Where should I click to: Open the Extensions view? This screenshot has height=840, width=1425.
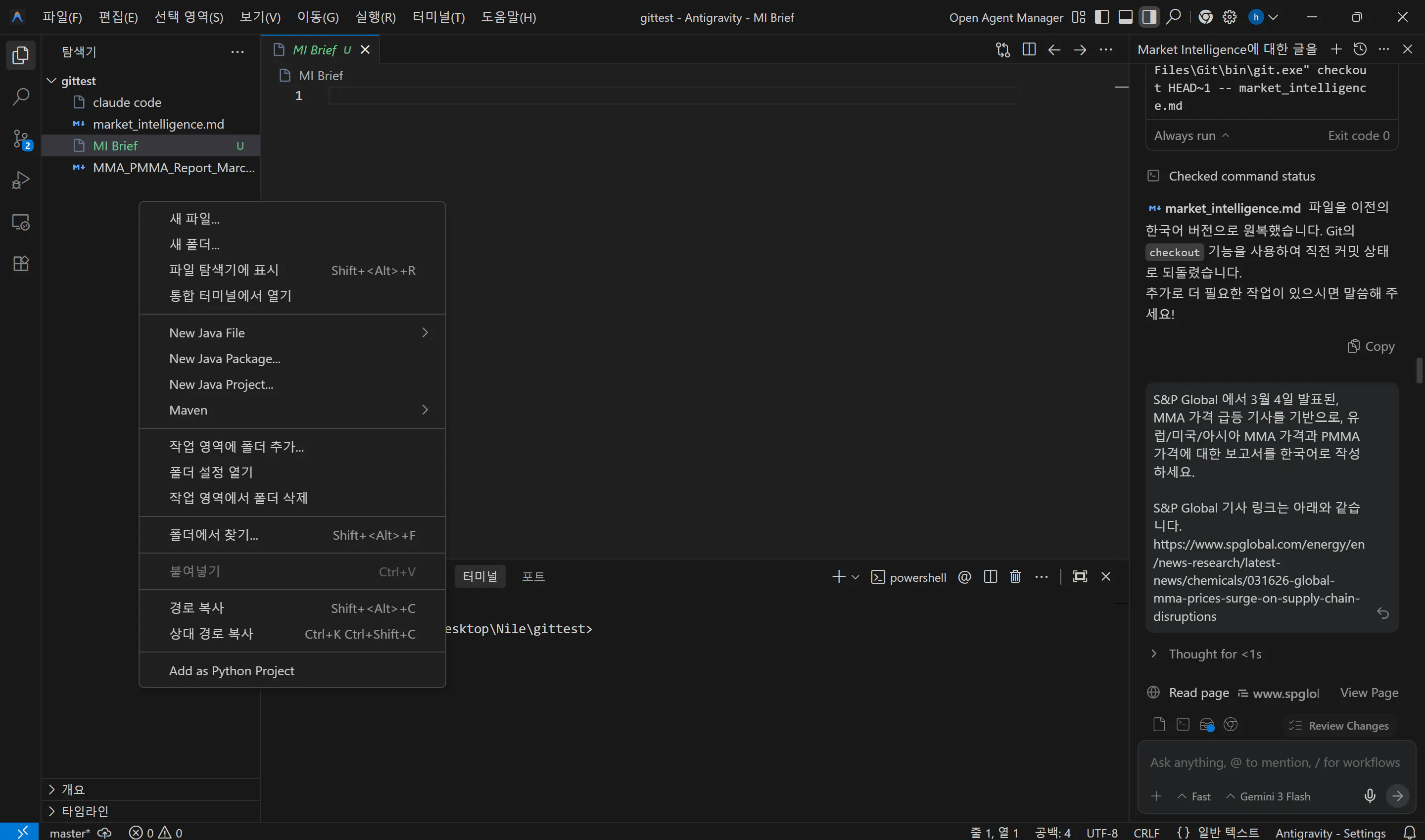[x=20, y=264]
